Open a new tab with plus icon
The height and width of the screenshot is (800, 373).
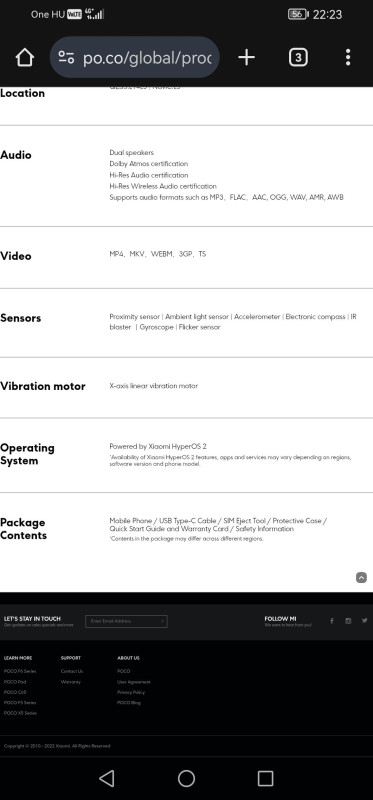coord(246,57)
